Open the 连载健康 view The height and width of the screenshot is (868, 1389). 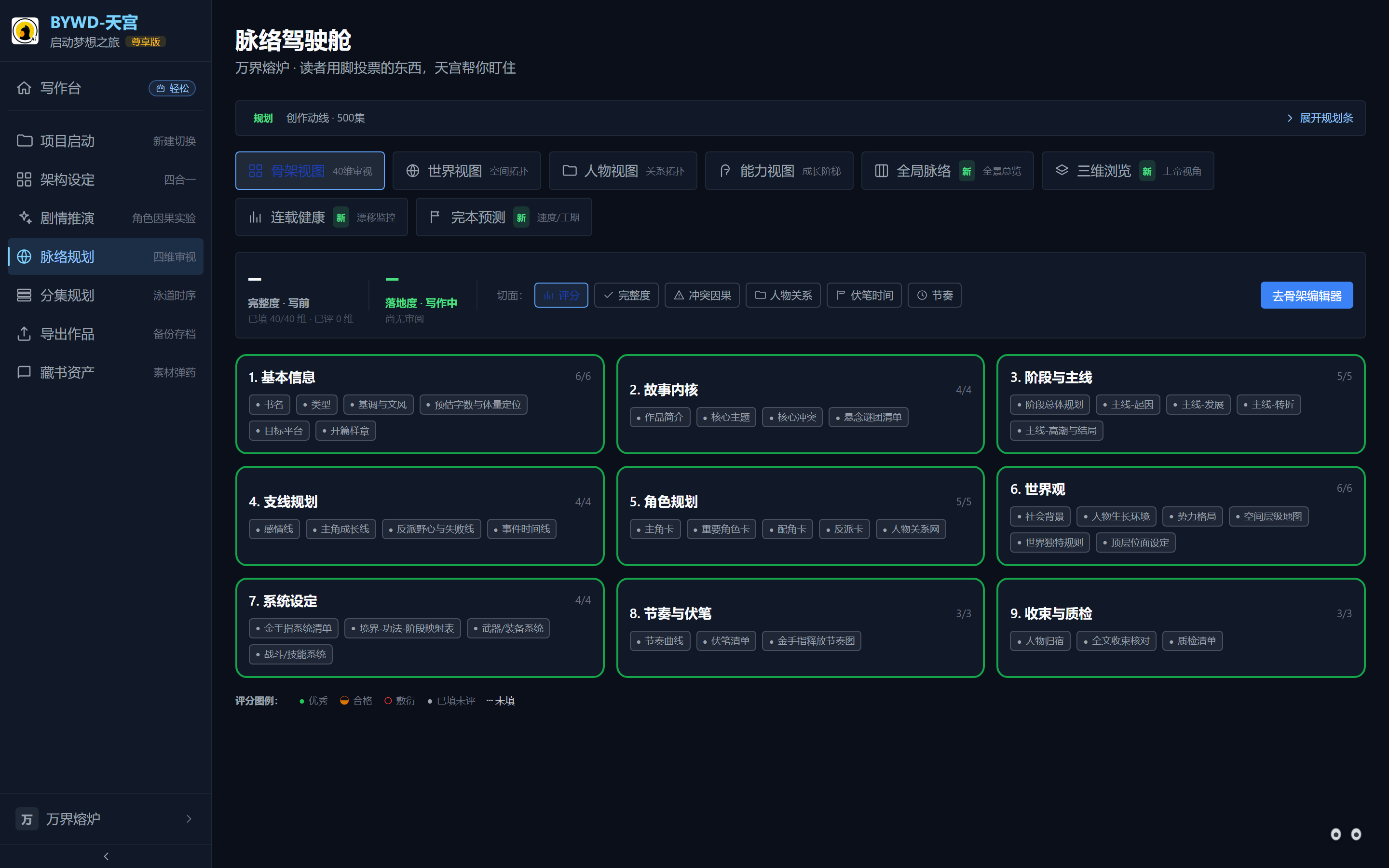click(321, 217)
